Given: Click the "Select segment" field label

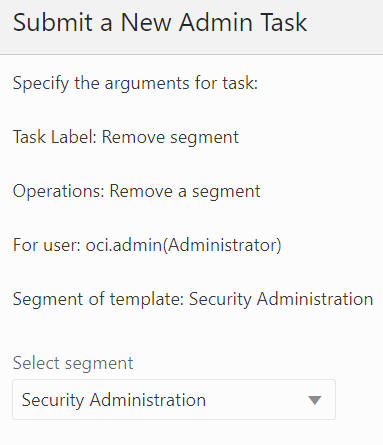Looking at the screenshot, I should (73, 363).
